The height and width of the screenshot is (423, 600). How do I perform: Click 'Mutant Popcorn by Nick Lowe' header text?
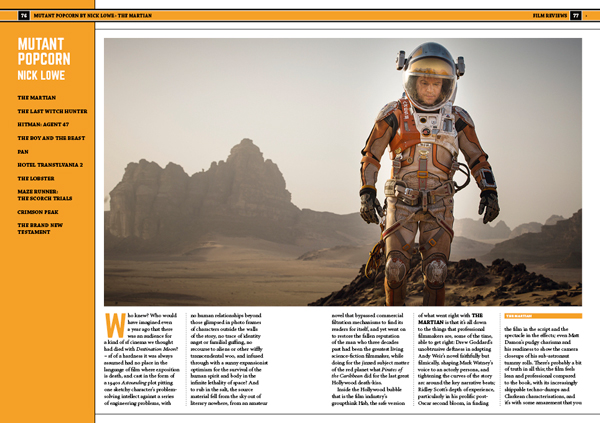click(74, 16)
